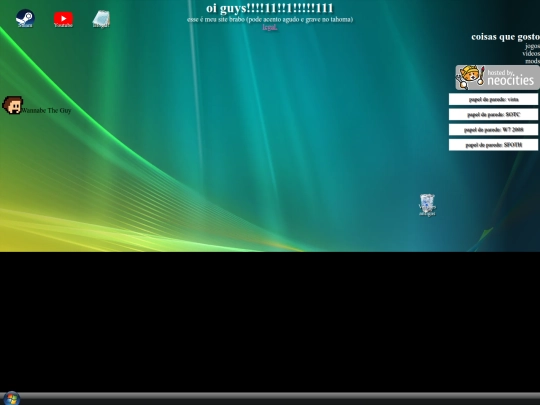Click the Windows Start orb
Viewport: 540px width, 405px height.
pos(12,398)
